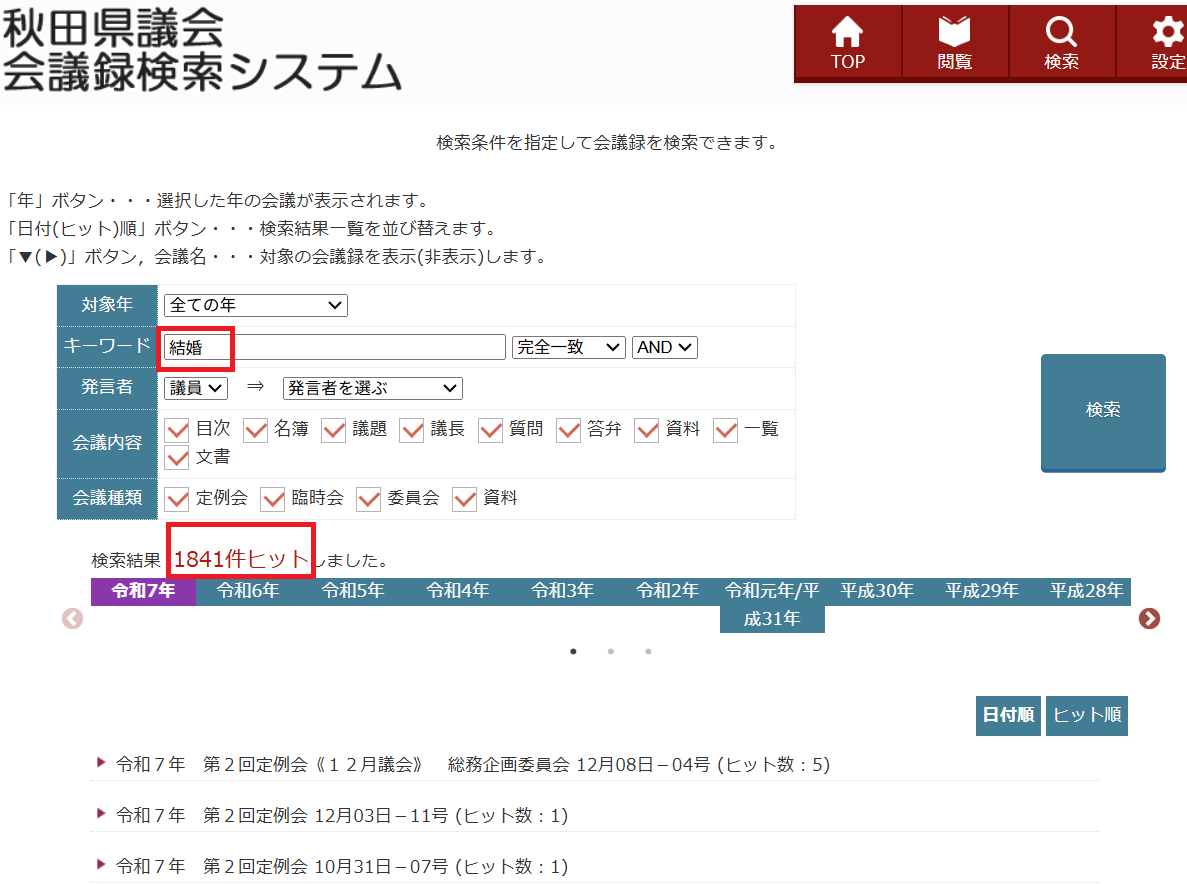Uncheck the 臨時会 meeting type
Screen dimensions: 1187x884
pos(273,499)
